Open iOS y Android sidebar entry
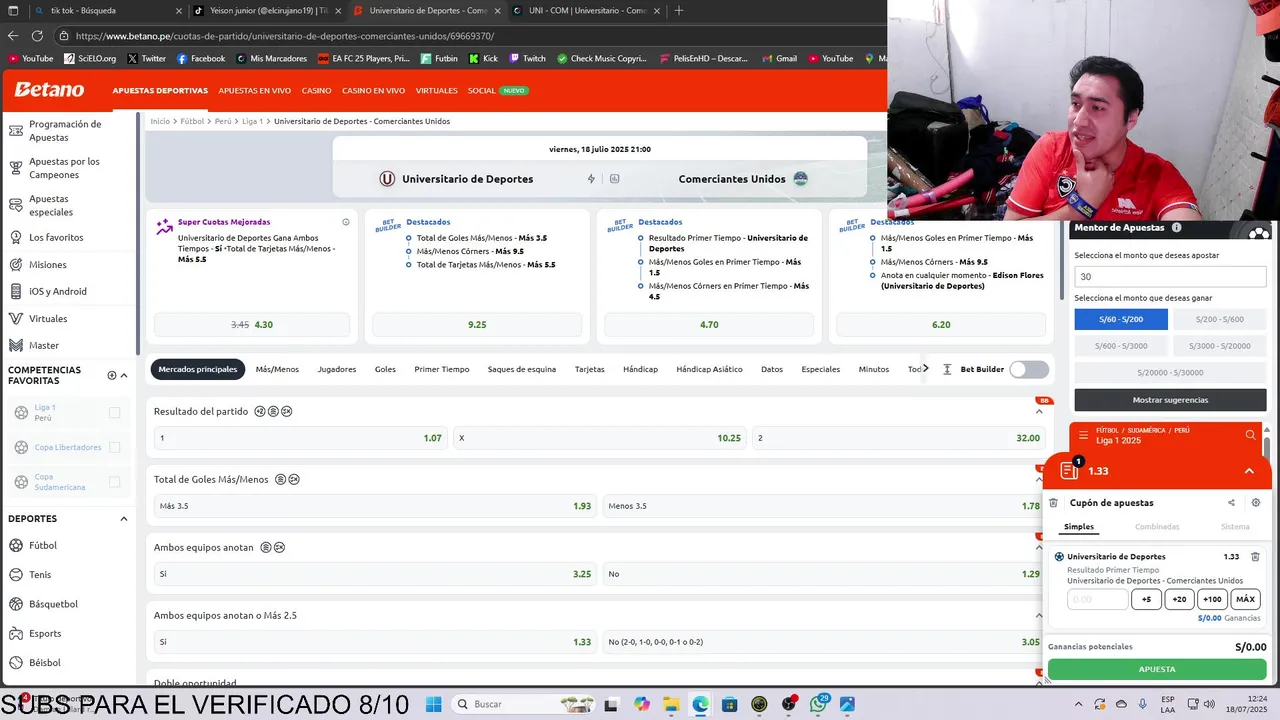Screen dimensions: 1280x720 (57, 292)
